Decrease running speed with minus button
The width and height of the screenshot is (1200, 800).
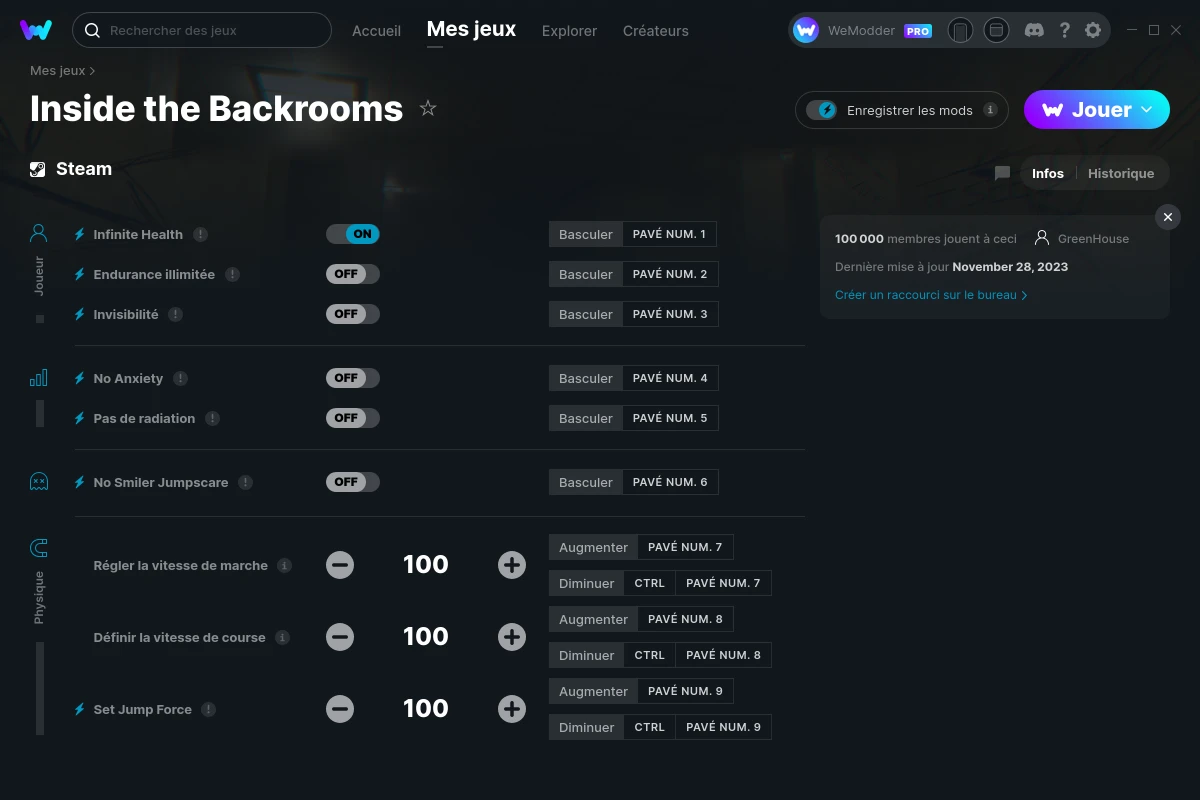[x=340, y=637]
